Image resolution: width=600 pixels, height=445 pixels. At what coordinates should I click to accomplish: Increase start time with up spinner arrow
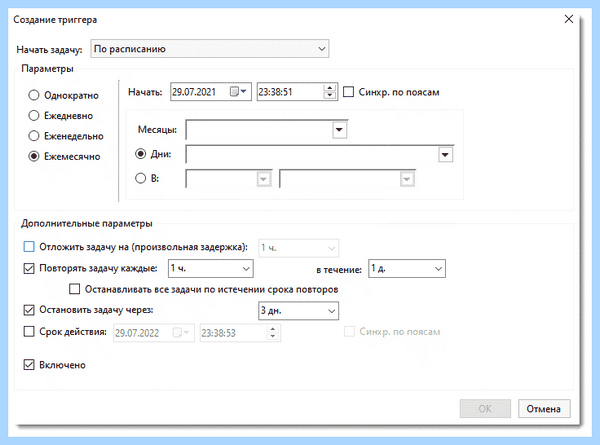[329, 88]
